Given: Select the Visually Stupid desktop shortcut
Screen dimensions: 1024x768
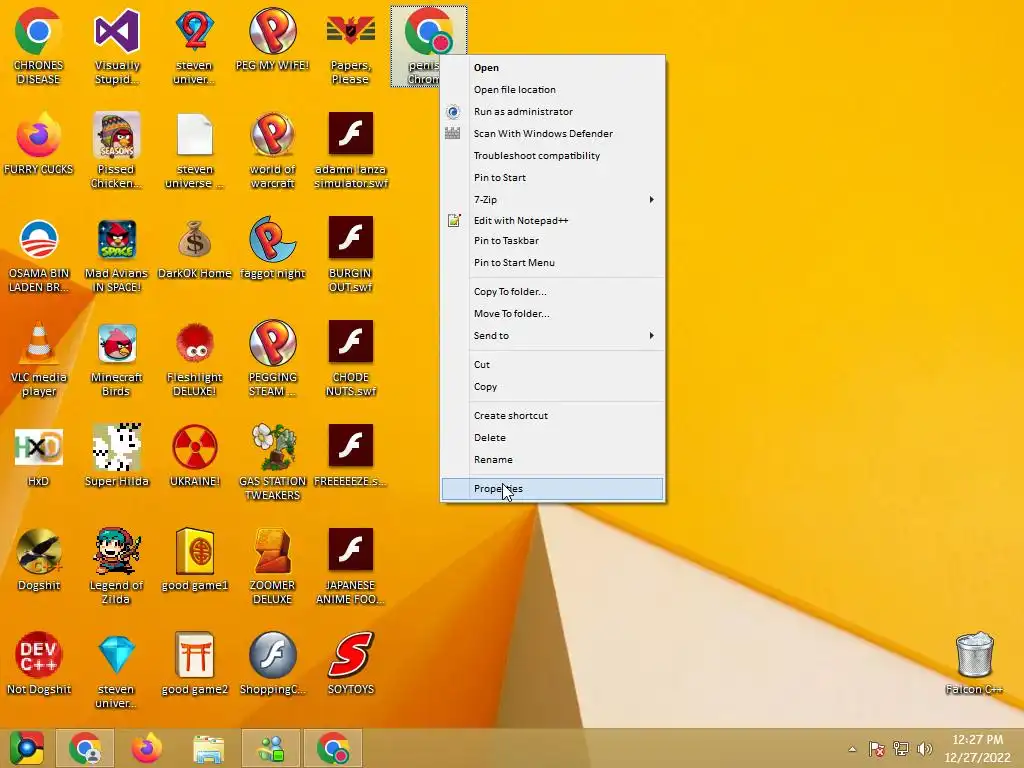Looking at the screenshot, I should click(x=117, y=47).
